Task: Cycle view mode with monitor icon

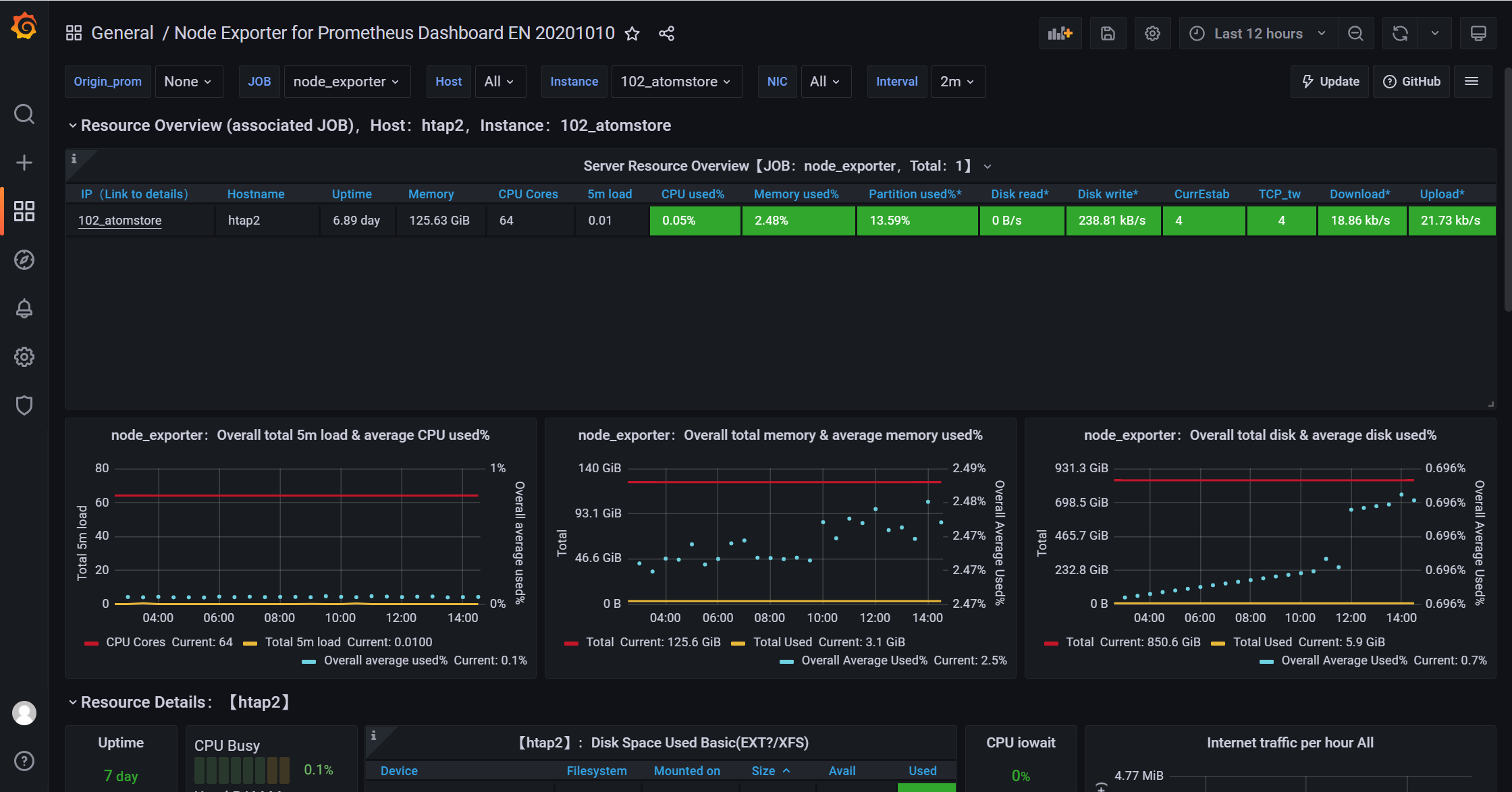Action: (1478, 34)
